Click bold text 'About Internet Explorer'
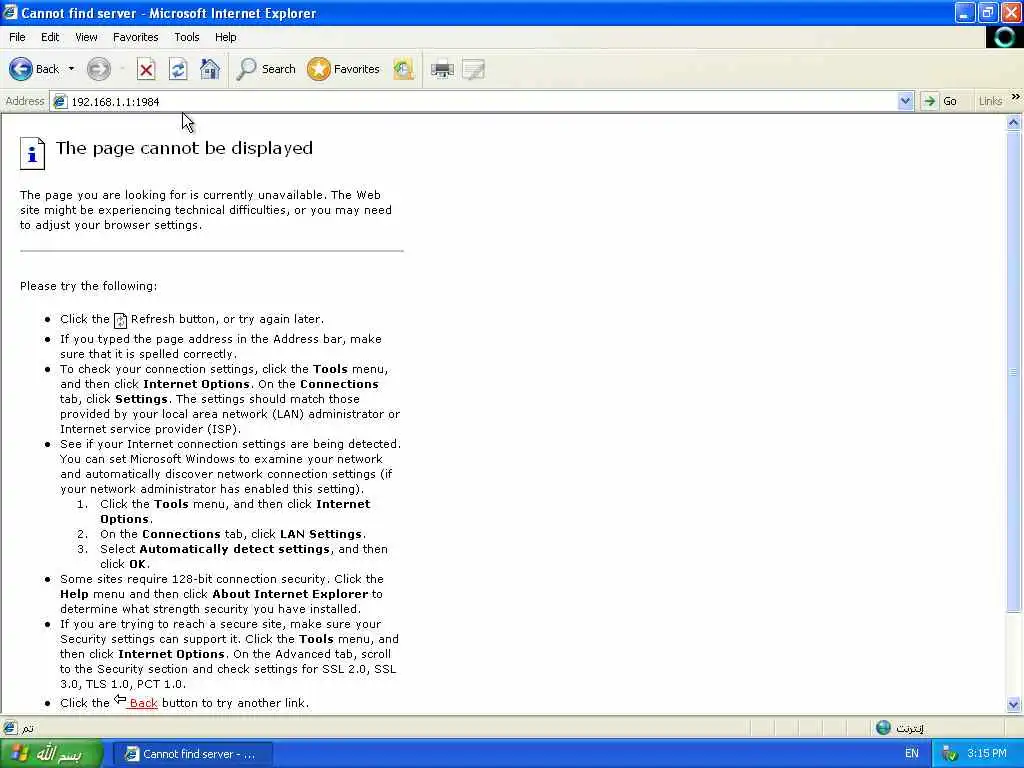Viewport: 1024px width, 768px height. (290, 594)
